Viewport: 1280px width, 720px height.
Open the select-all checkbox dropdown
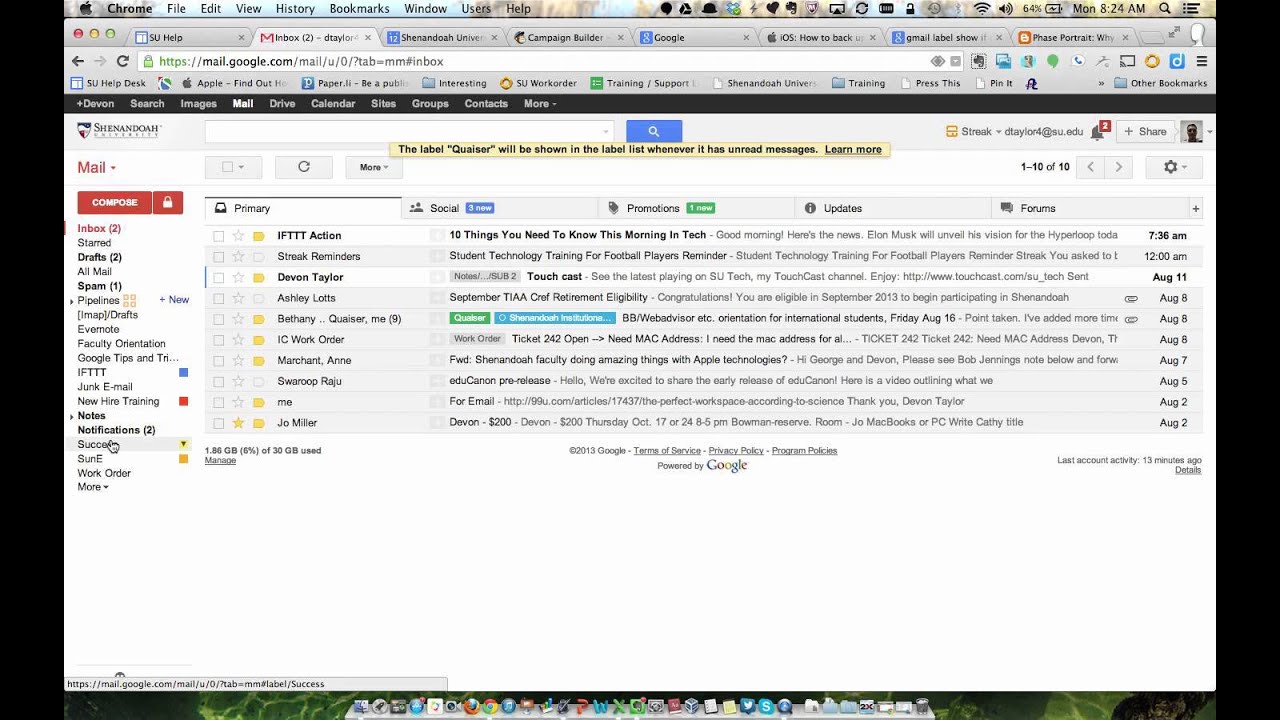click(x=233, y=167)
